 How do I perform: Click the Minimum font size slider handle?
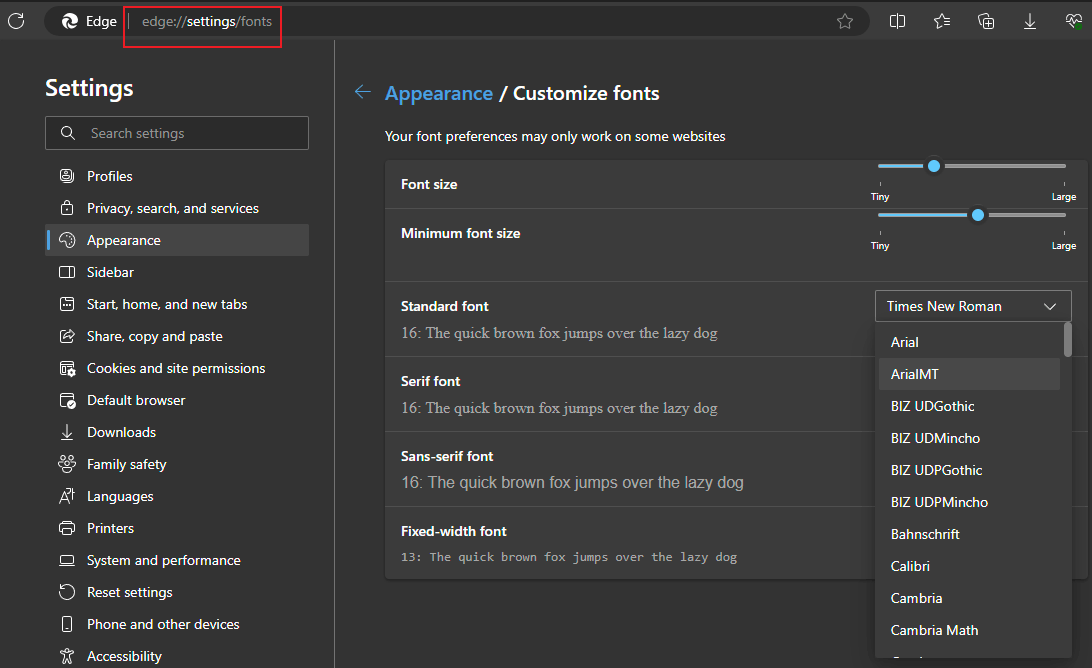[x=978, y=215]
